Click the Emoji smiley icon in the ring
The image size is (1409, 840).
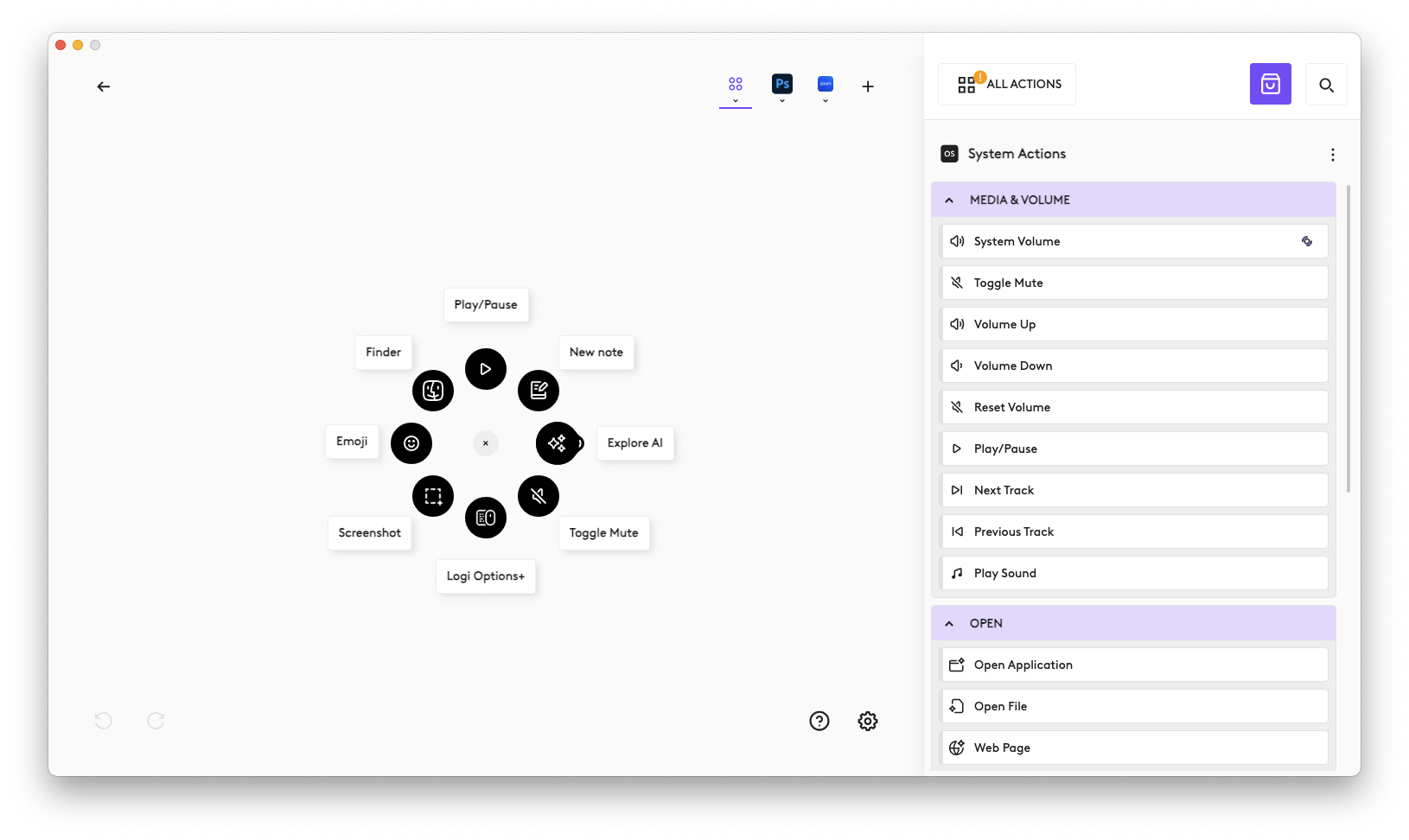click(x=411, y=442)
